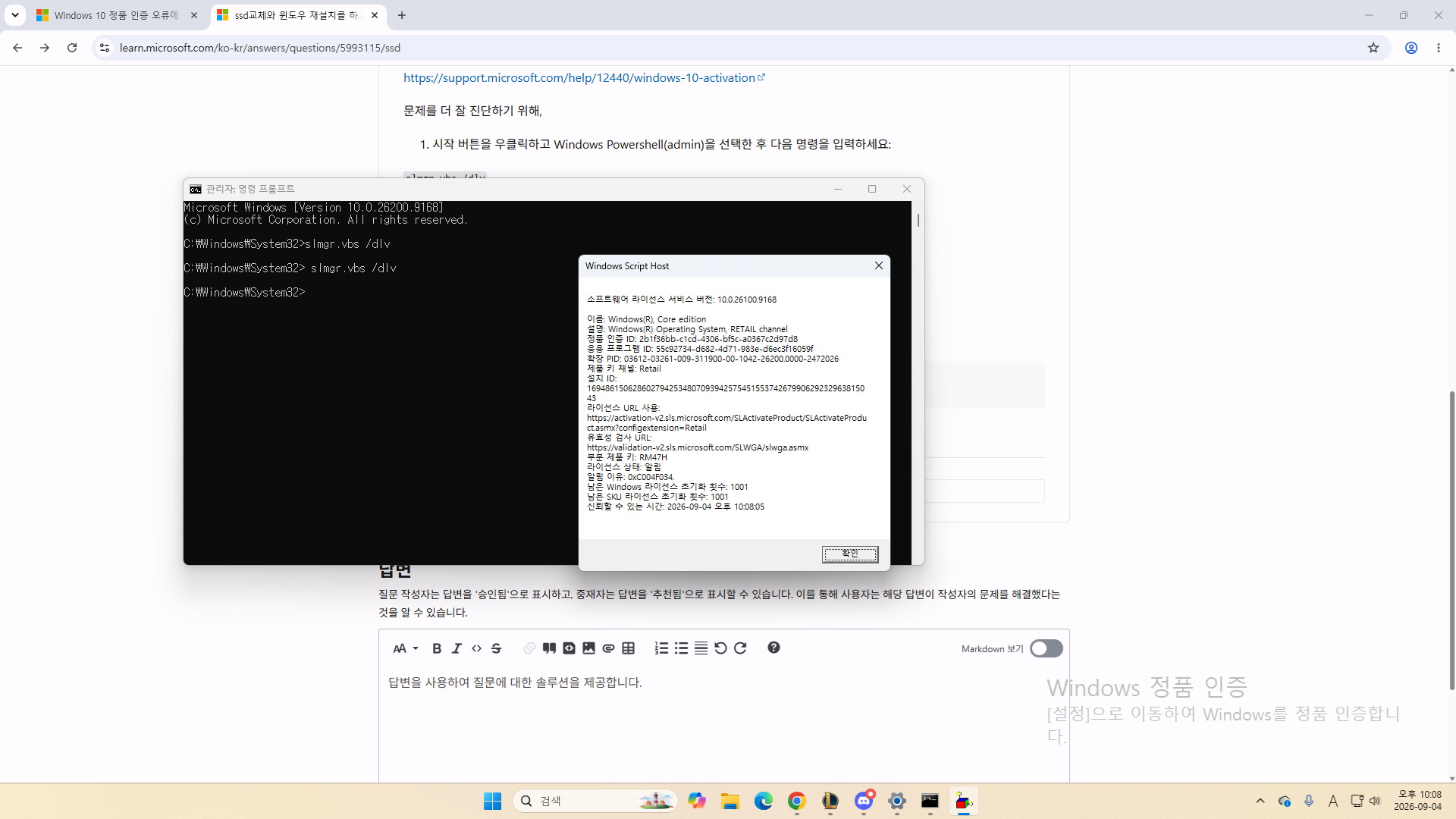
Task: Open File Explorer from taskbar
Action: coord(730,801)
